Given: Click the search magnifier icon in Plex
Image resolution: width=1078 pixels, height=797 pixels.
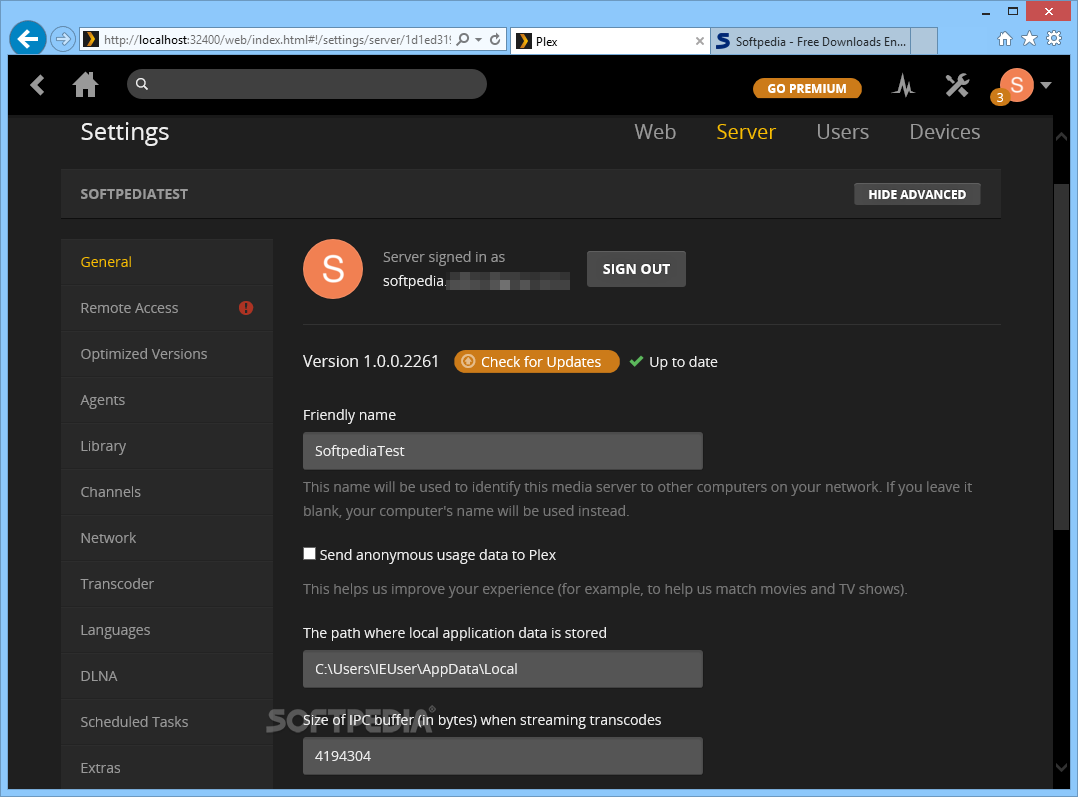Looking at the screenshot, I should click(142, 84).
